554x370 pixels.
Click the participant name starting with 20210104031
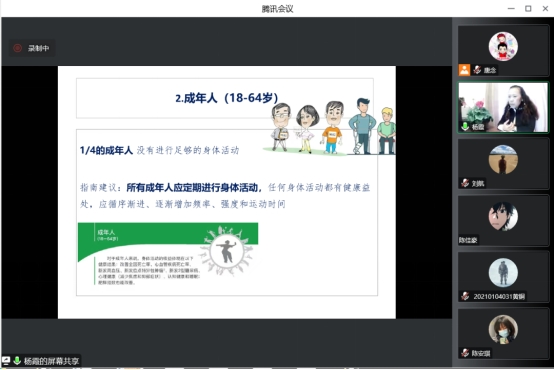tap(499, 296)
